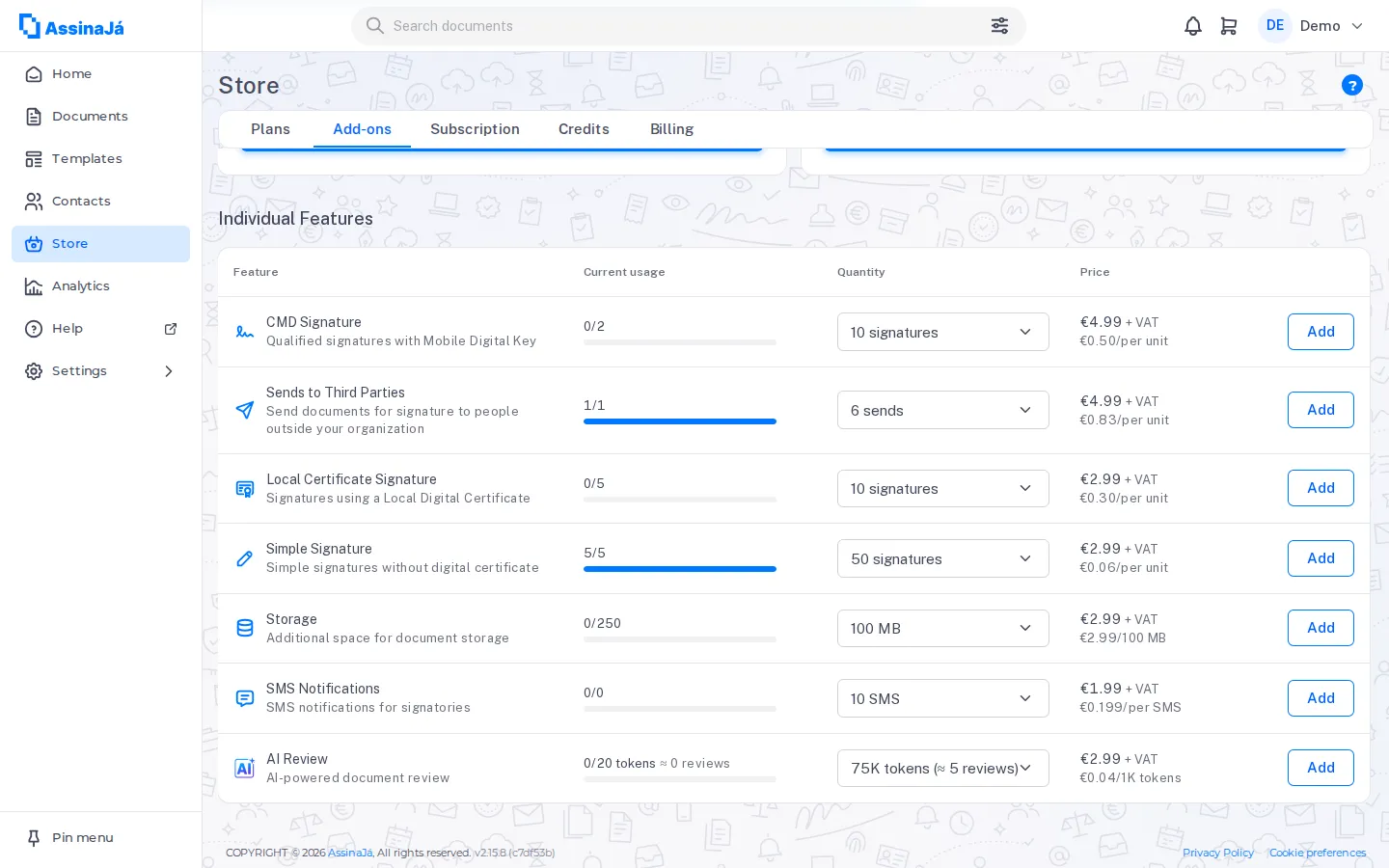Click the Search documents field
Image resolution: width=1389 pixels, height=868 pixels.
tap(688, 26)
